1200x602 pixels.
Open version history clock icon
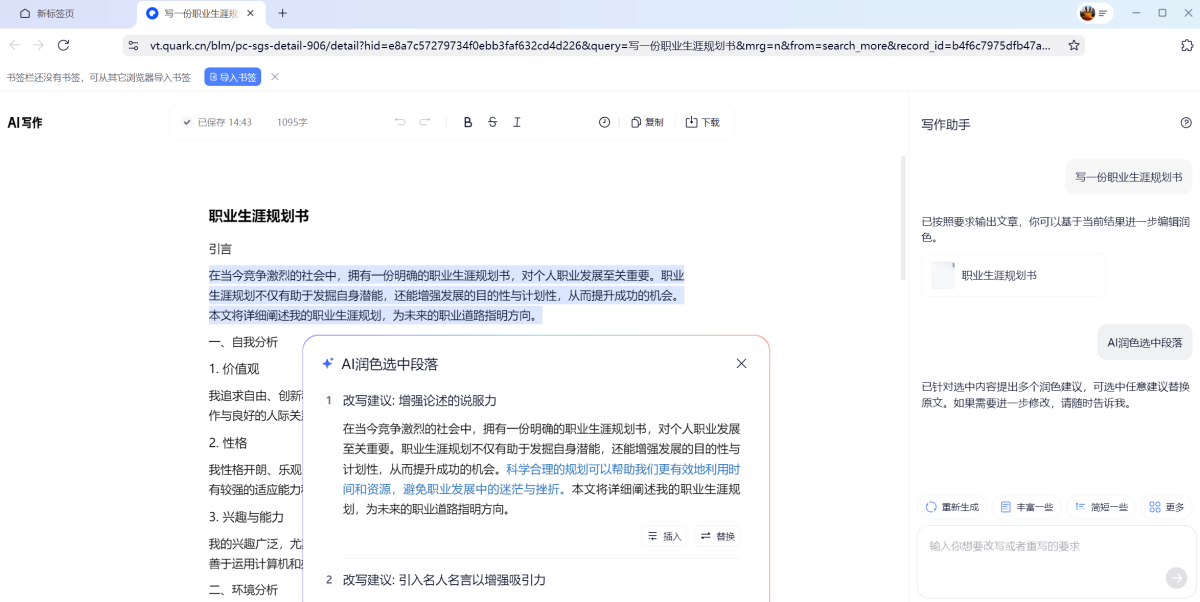[x=604, y=122]
